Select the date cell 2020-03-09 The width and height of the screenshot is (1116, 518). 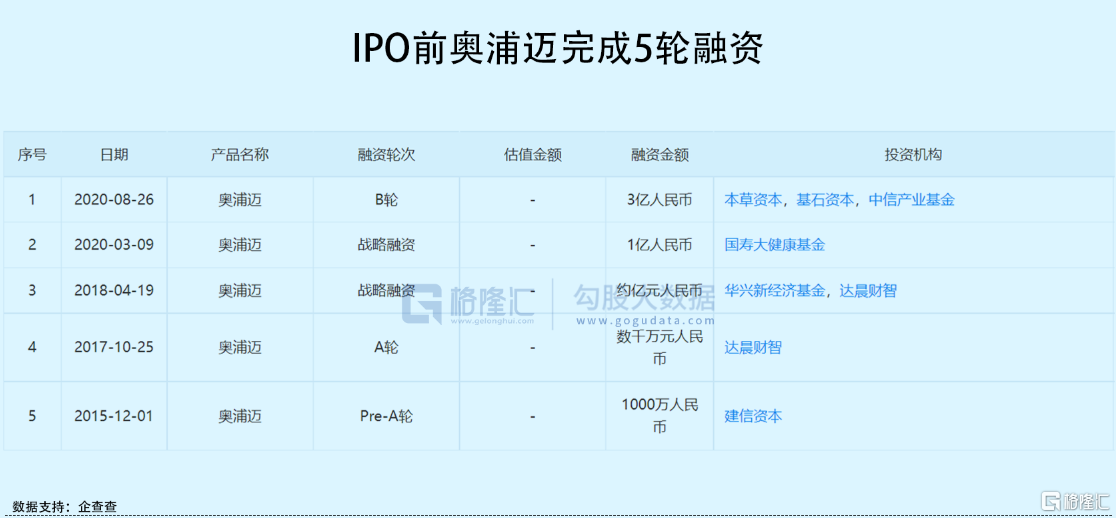click(114, 245)
